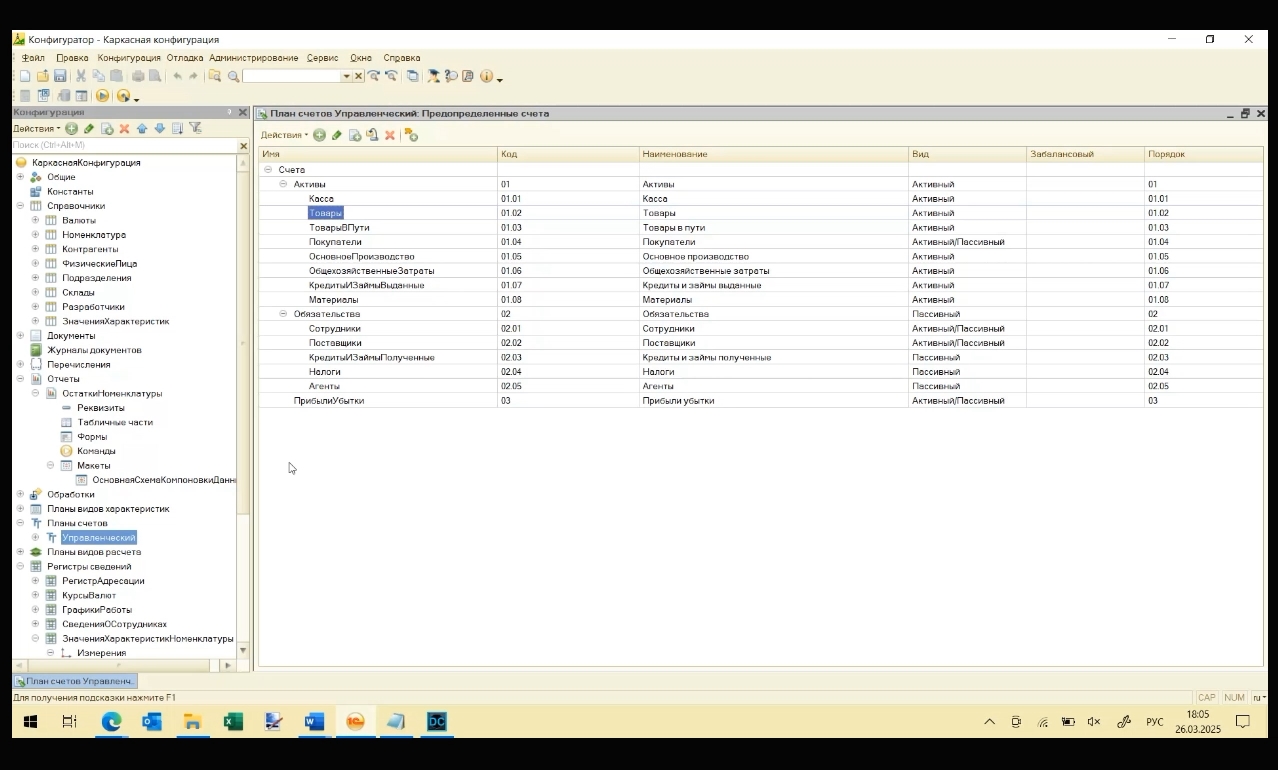1278x770 pixels.
Task: Click the move up blue arrow icon
Action: [142, 128]
